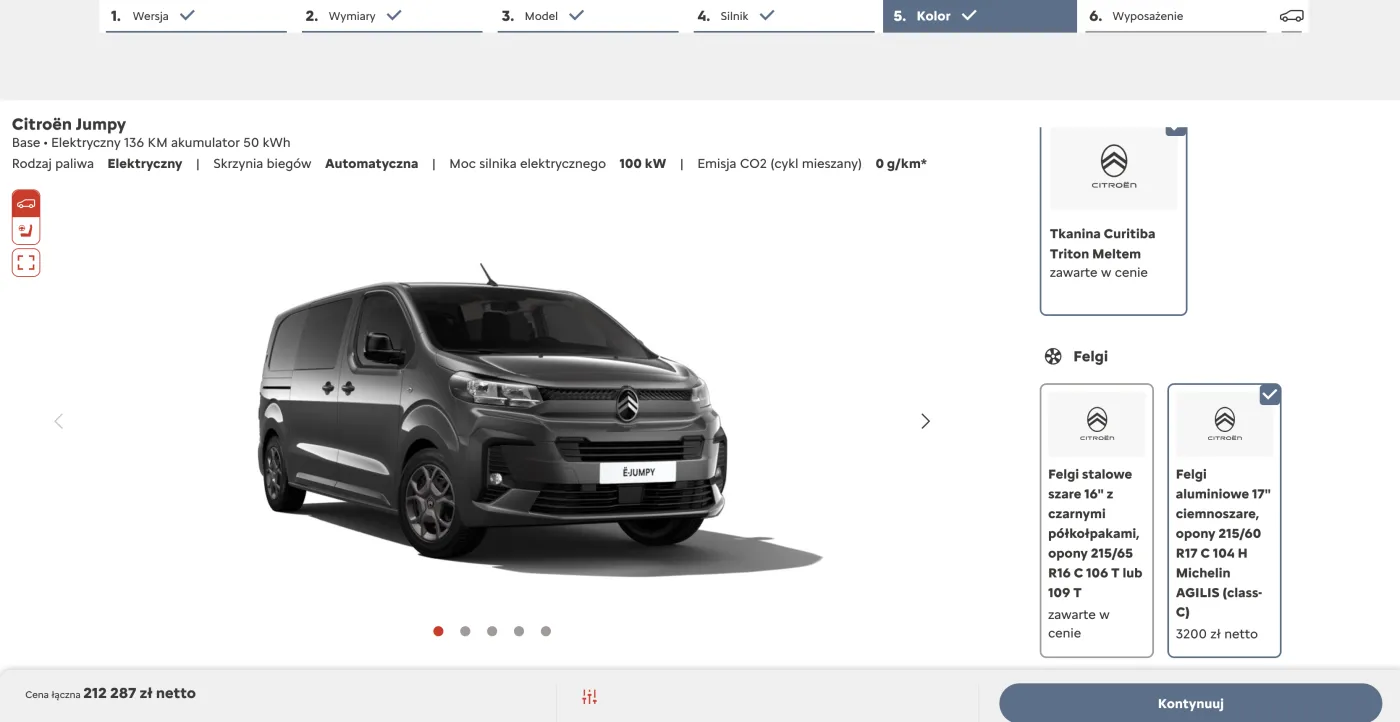Go to step 4 Silnik
The width and height of the screenshot is (1400, 722).
(x=784, y=16)
